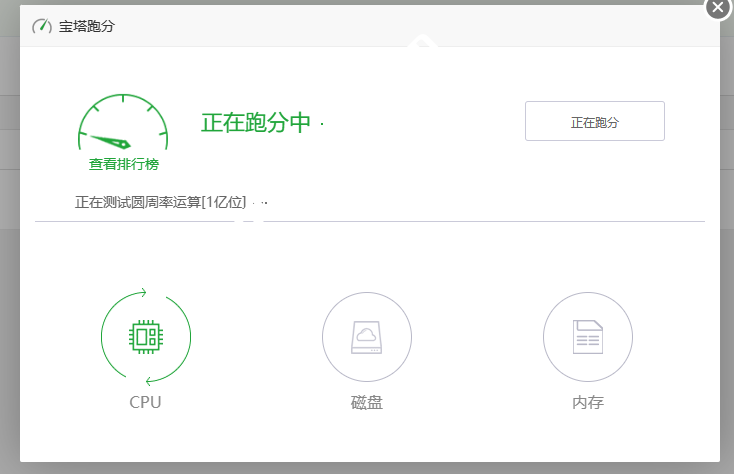The image size is (734, 474).
Task: Click the 宝塔跑分 window title text
Action: (87, 26)
